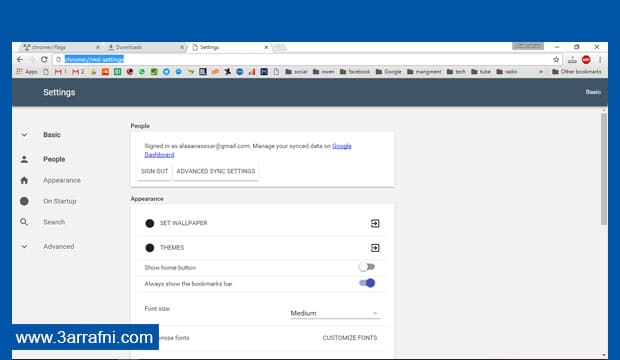Open the orange SoundCloud bookmark

[105, 72]
